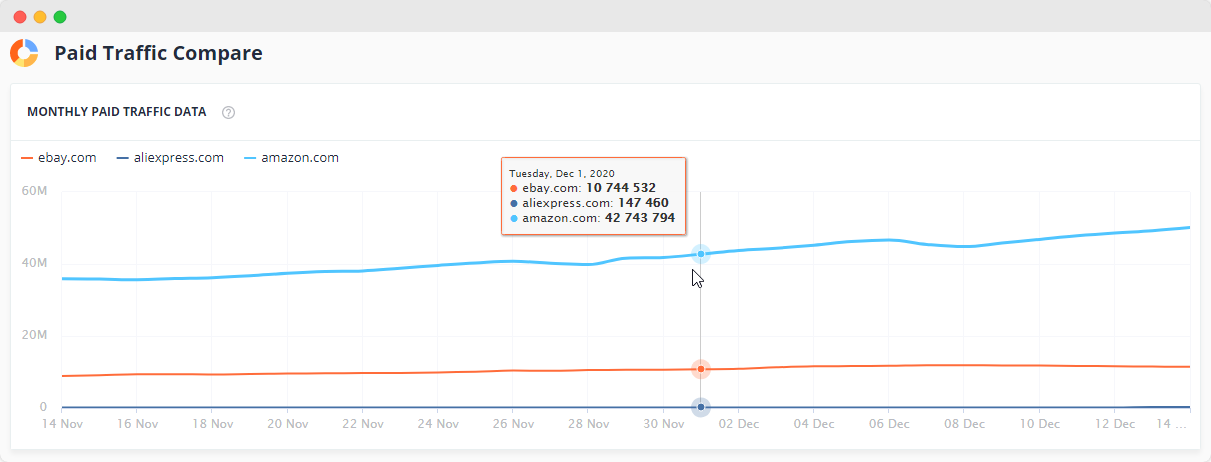
Task: Click the amazon.com light blue legend swatch
Action: 250,158
